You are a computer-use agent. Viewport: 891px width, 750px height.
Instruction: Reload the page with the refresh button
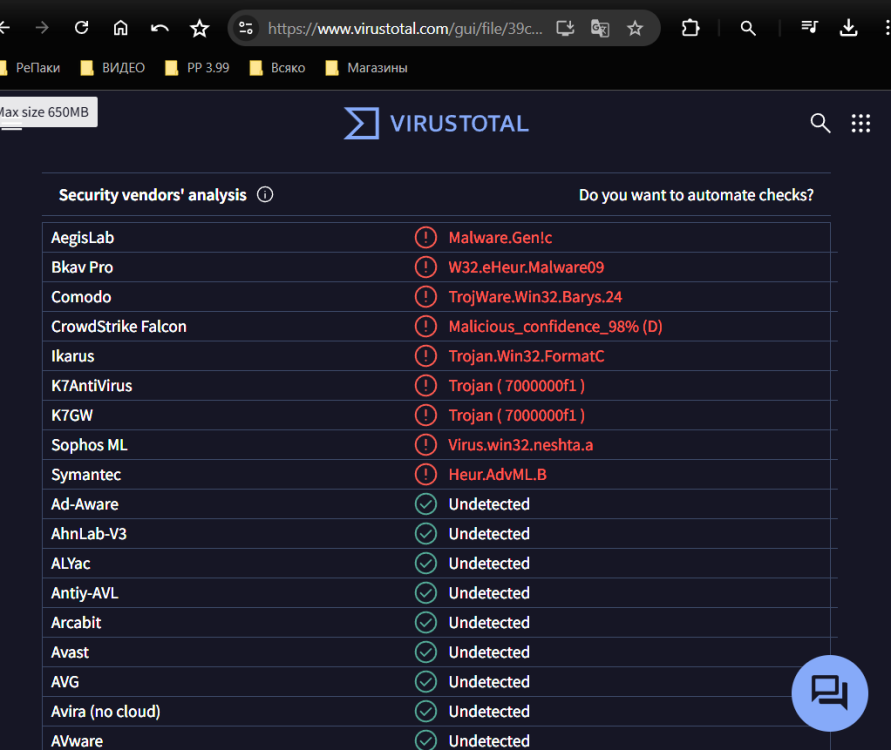82,28
